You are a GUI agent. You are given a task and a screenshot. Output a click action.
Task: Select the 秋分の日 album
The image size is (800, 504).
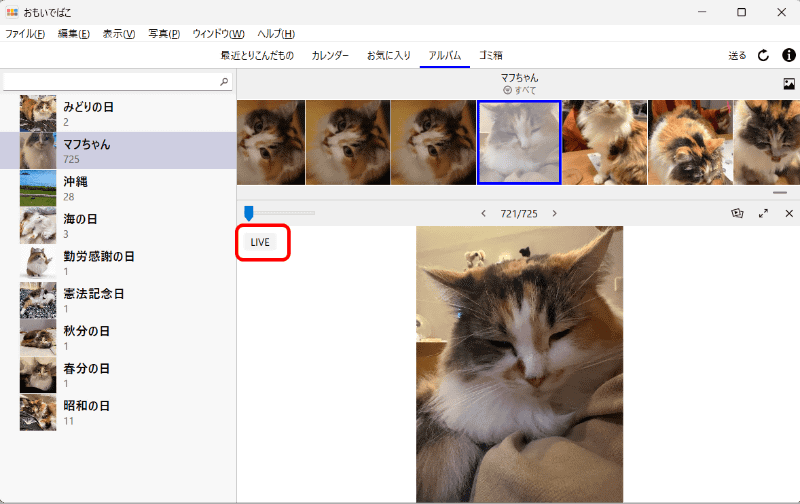[x=118, y=337]
